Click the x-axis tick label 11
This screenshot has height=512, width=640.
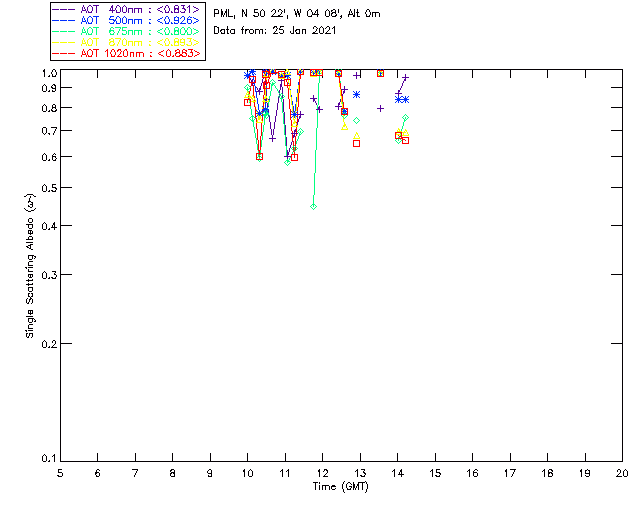[285, 474]
